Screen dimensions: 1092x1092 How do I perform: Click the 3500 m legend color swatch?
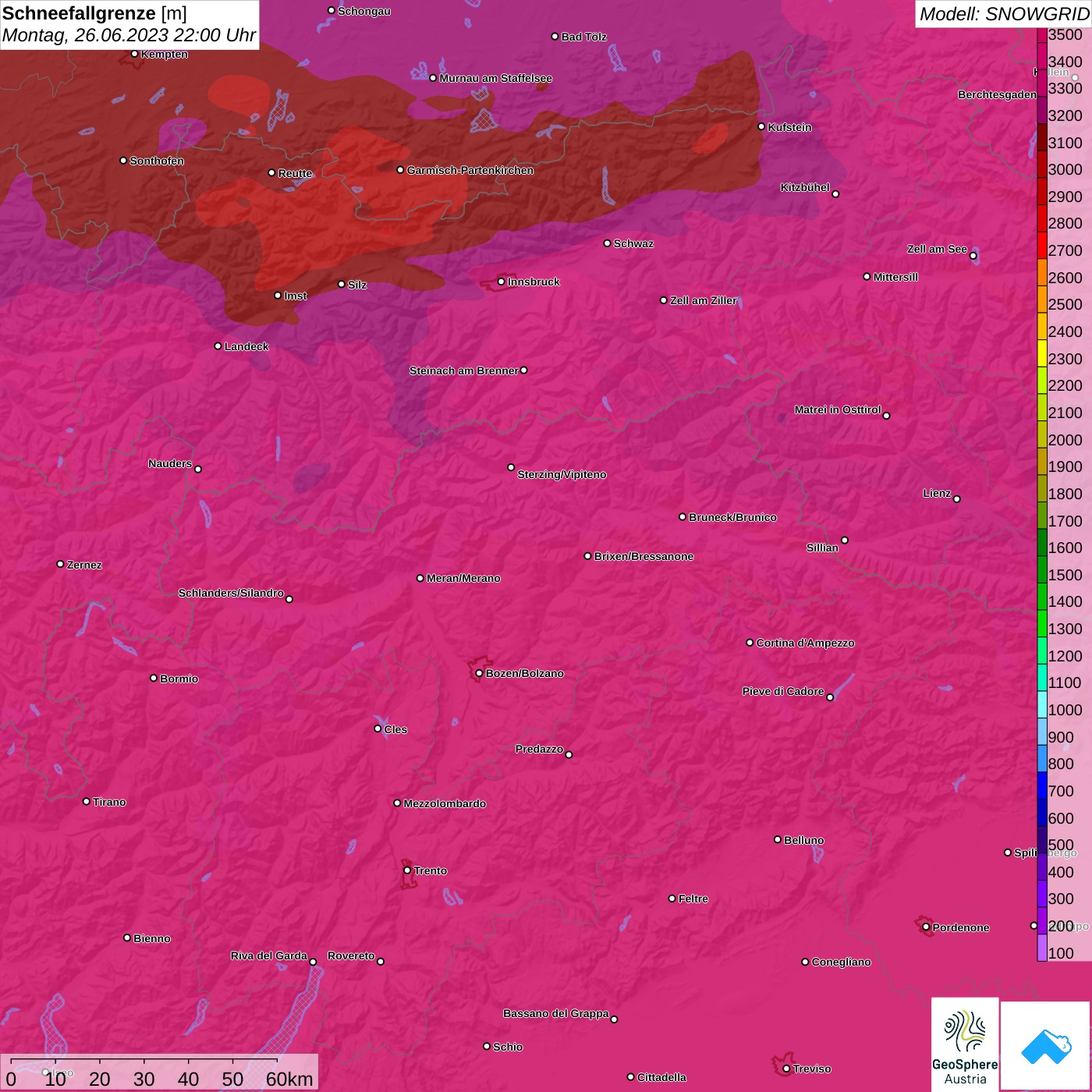pyautogui.click(x=1042, y=35)
